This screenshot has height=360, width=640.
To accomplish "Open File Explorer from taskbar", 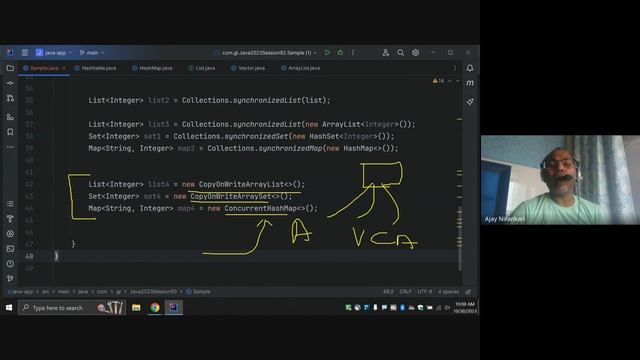I will (136, 307).
